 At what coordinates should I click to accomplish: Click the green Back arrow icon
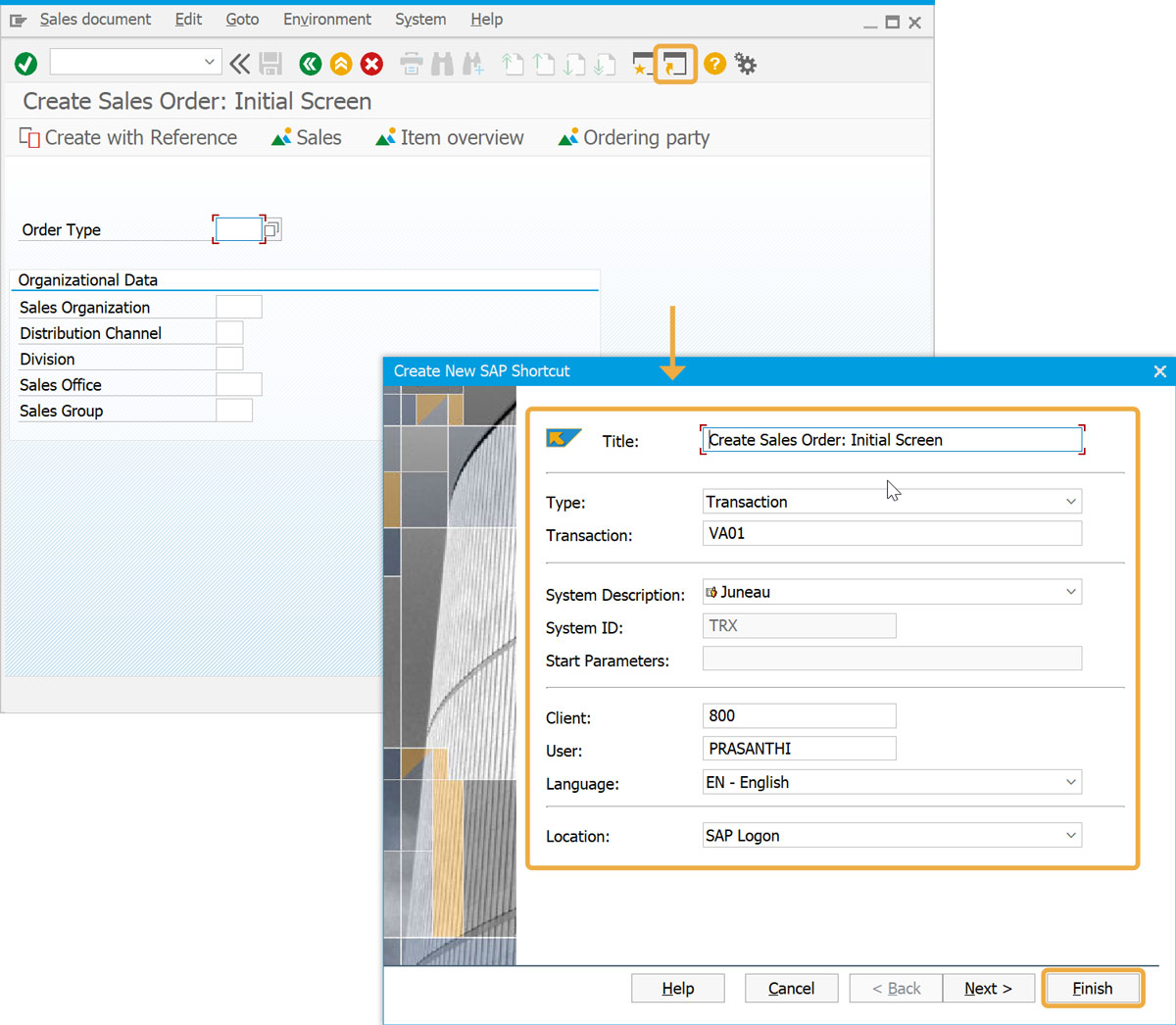click(x=311, y=65)
